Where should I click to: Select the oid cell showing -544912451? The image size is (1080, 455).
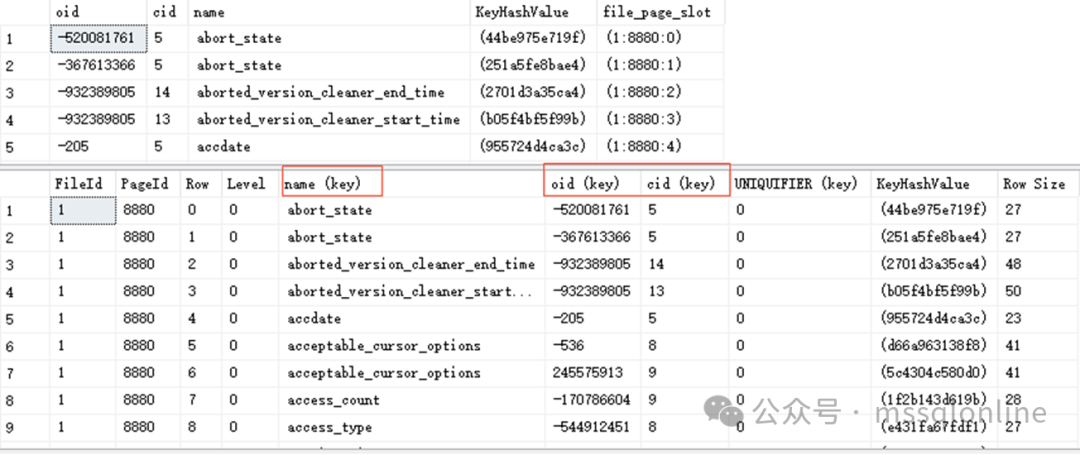590,427
